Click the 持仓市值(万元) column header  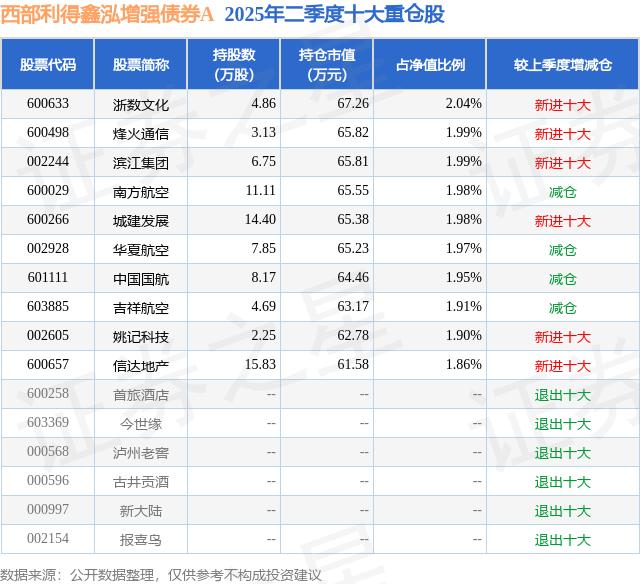pyautogui.click(x=327, y=65)
